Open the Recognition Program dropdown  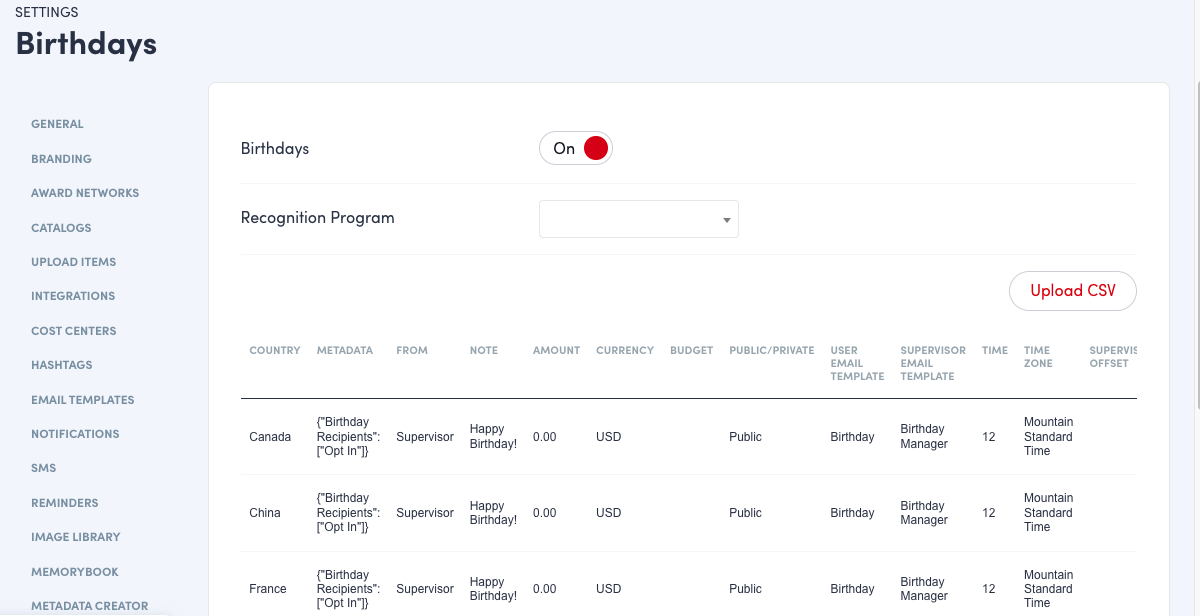tap(638, 219)
